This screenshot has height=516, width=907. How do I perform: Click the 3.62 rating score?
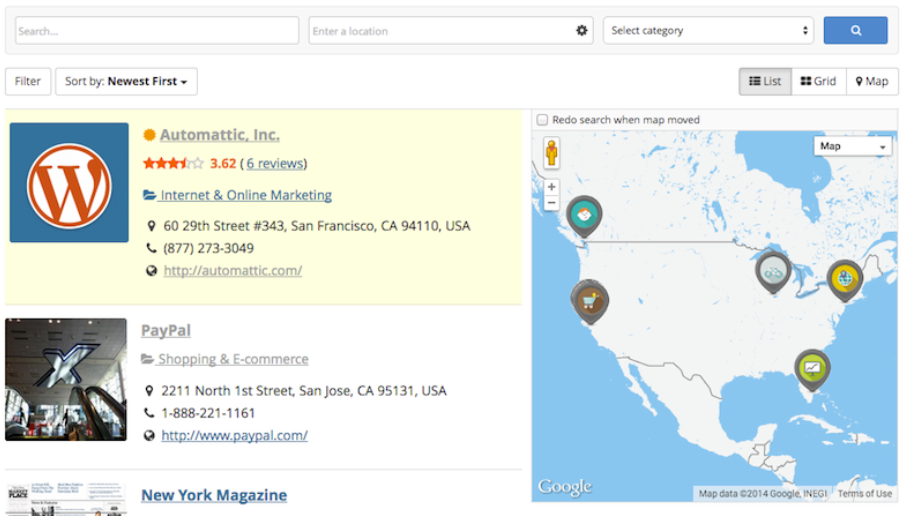point(223,164)
